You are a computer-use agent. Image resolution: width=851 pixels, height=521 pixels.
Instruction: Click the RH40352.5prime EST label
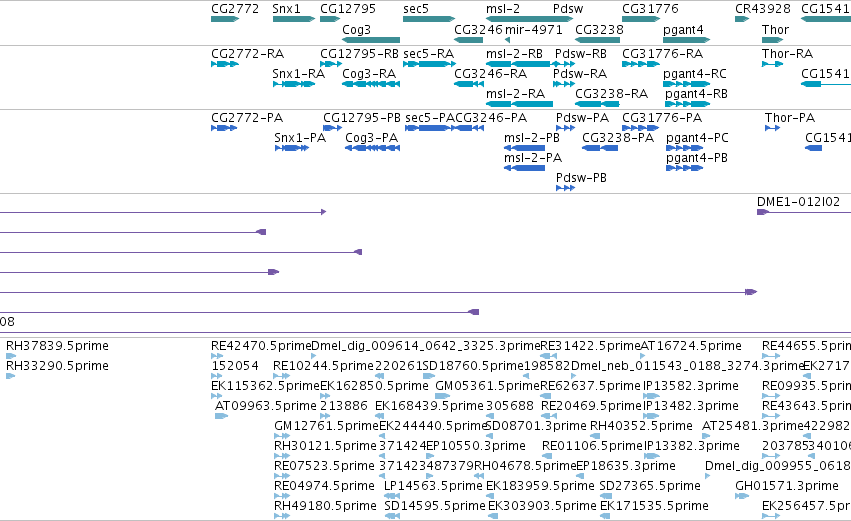coord(641,426)
